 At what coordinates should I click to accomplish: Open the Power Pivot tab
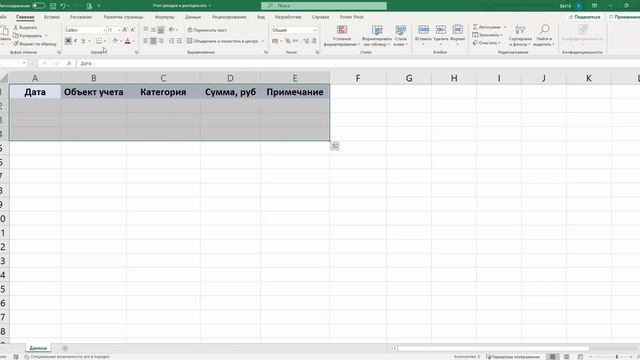click(x=351, y=17)
